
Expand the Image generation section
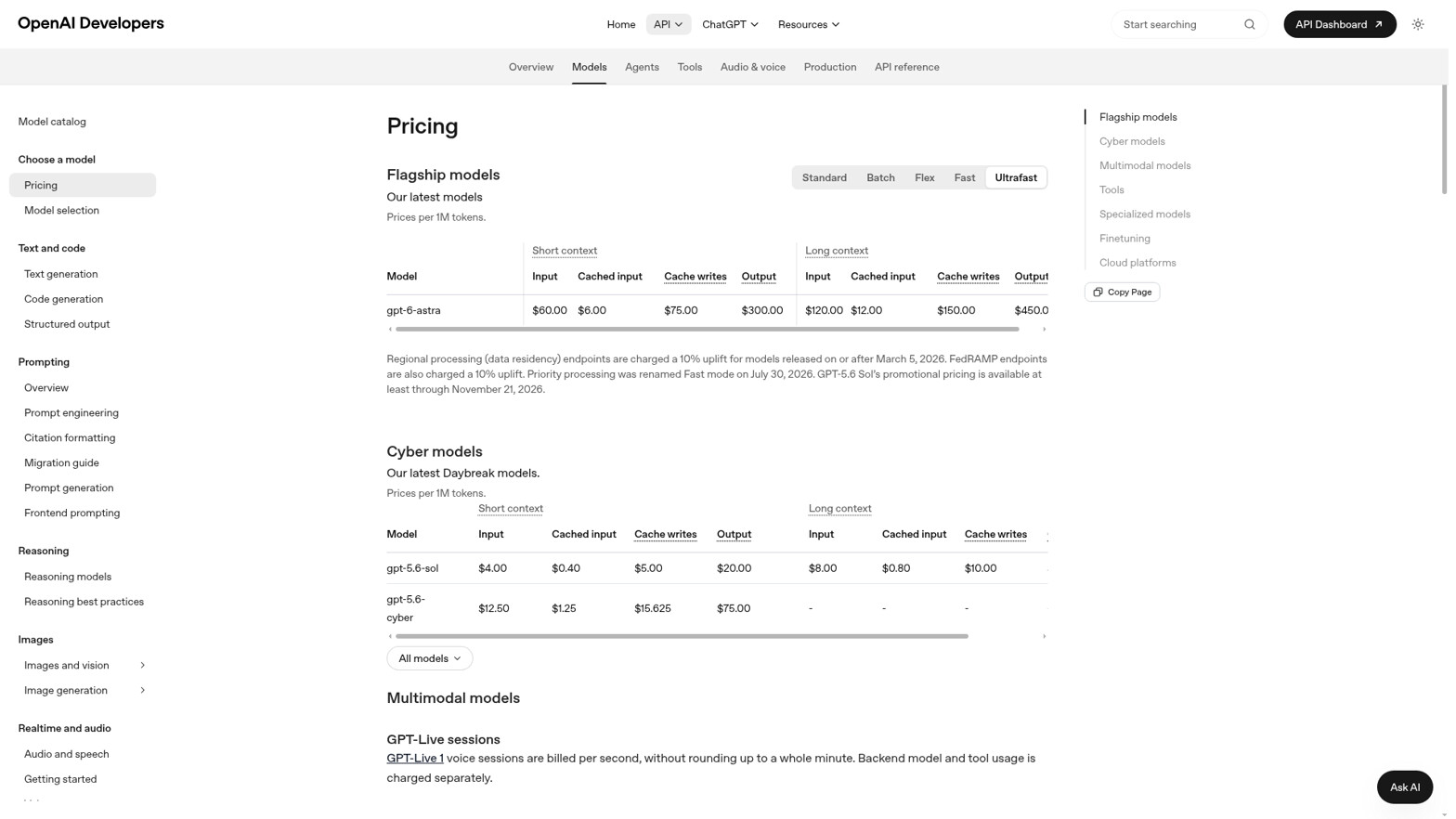click(x=142, y=691)
